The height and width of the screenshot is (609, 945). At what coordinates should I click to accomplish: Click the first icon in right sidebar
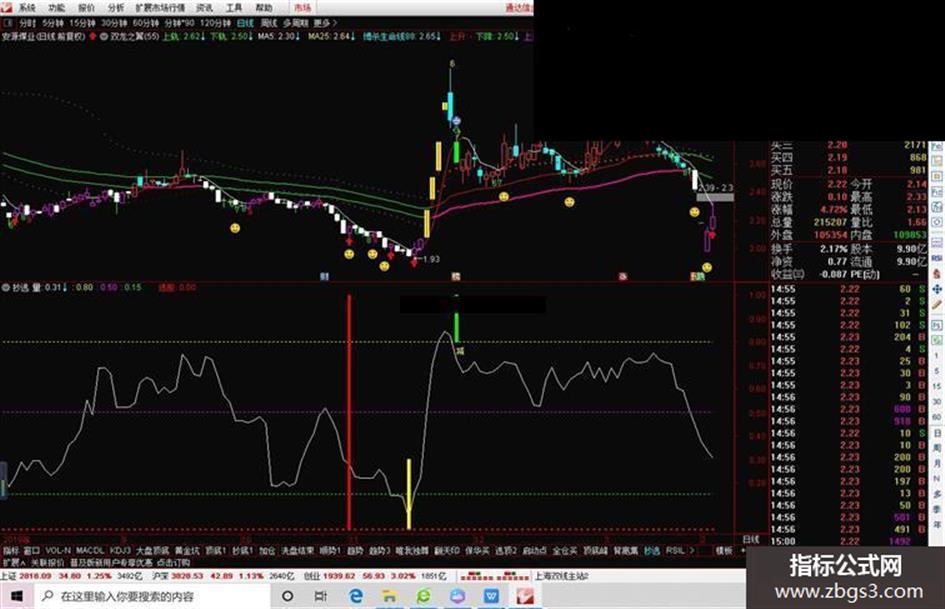(937, 147)
